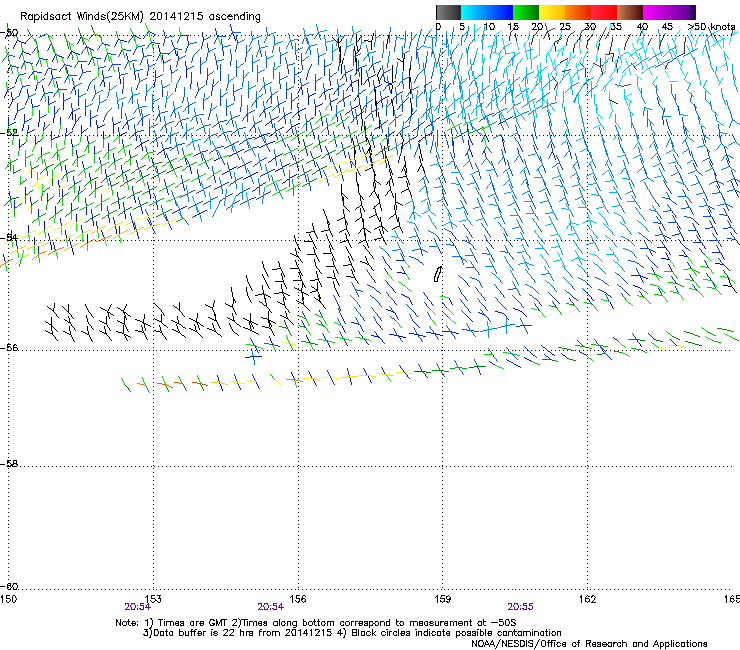
Task: Click the longitude label '153'
Action: tap(153, 599)
